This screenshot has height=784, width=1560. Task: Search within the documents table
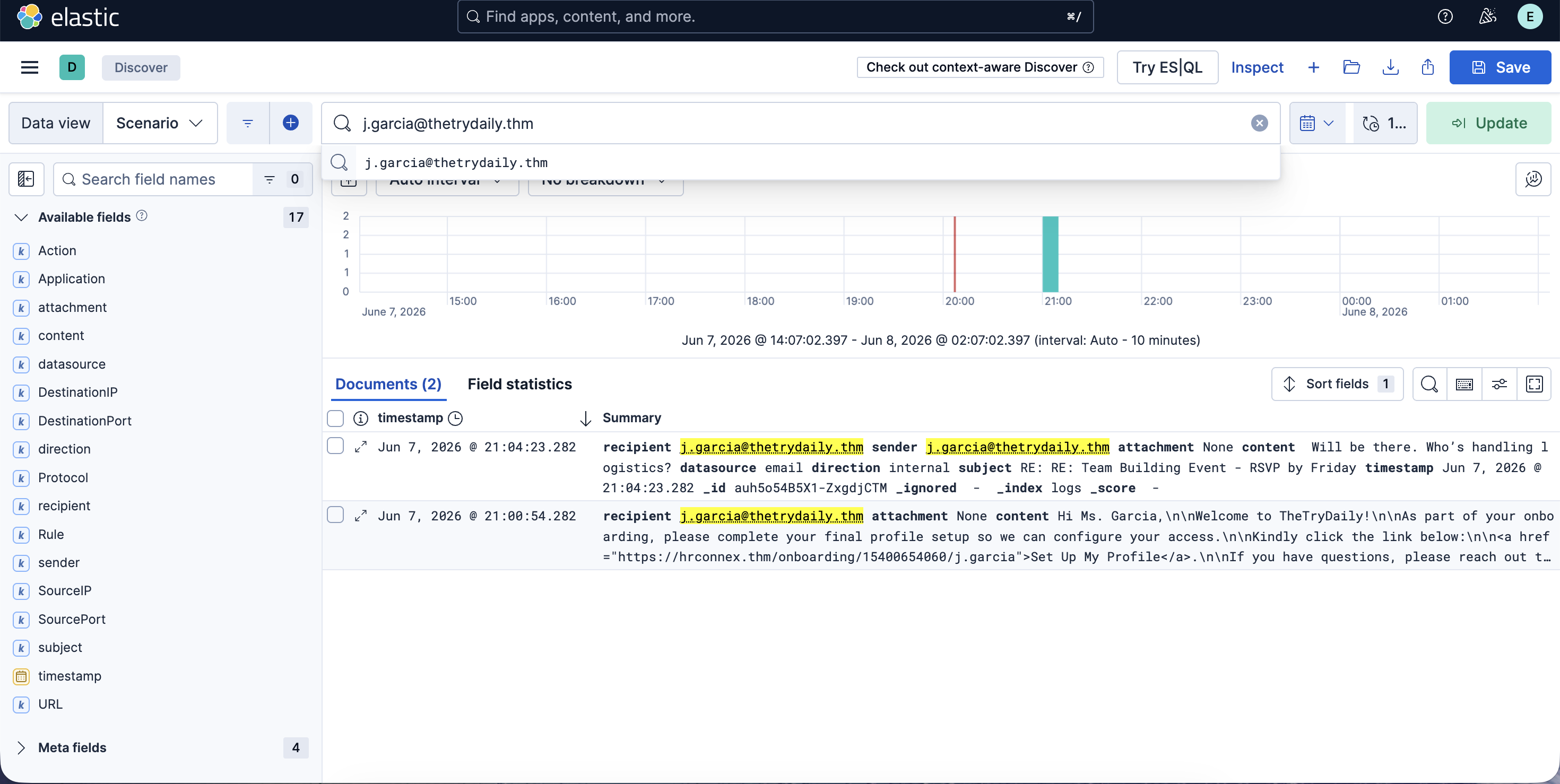(1429, 384)
